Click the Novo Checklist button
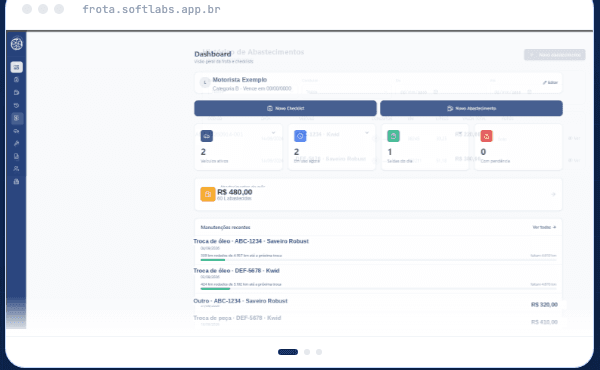The width and height of the screenshot is (600, 370). click(285, 108)
